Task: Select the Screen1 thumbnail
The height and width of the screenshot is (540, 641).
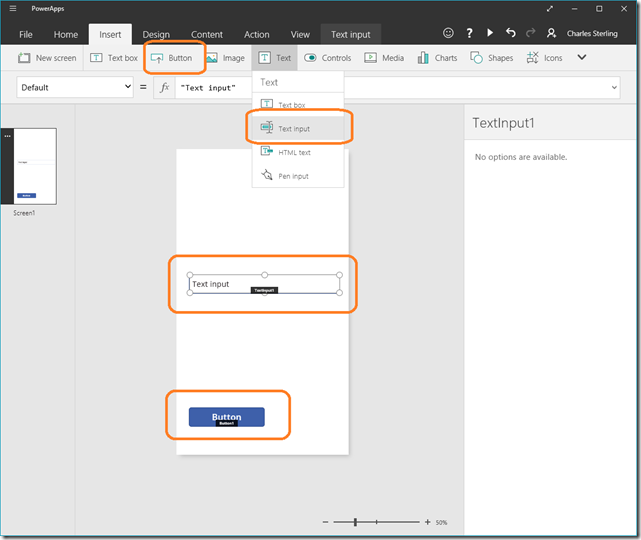Action: [36, 166]
